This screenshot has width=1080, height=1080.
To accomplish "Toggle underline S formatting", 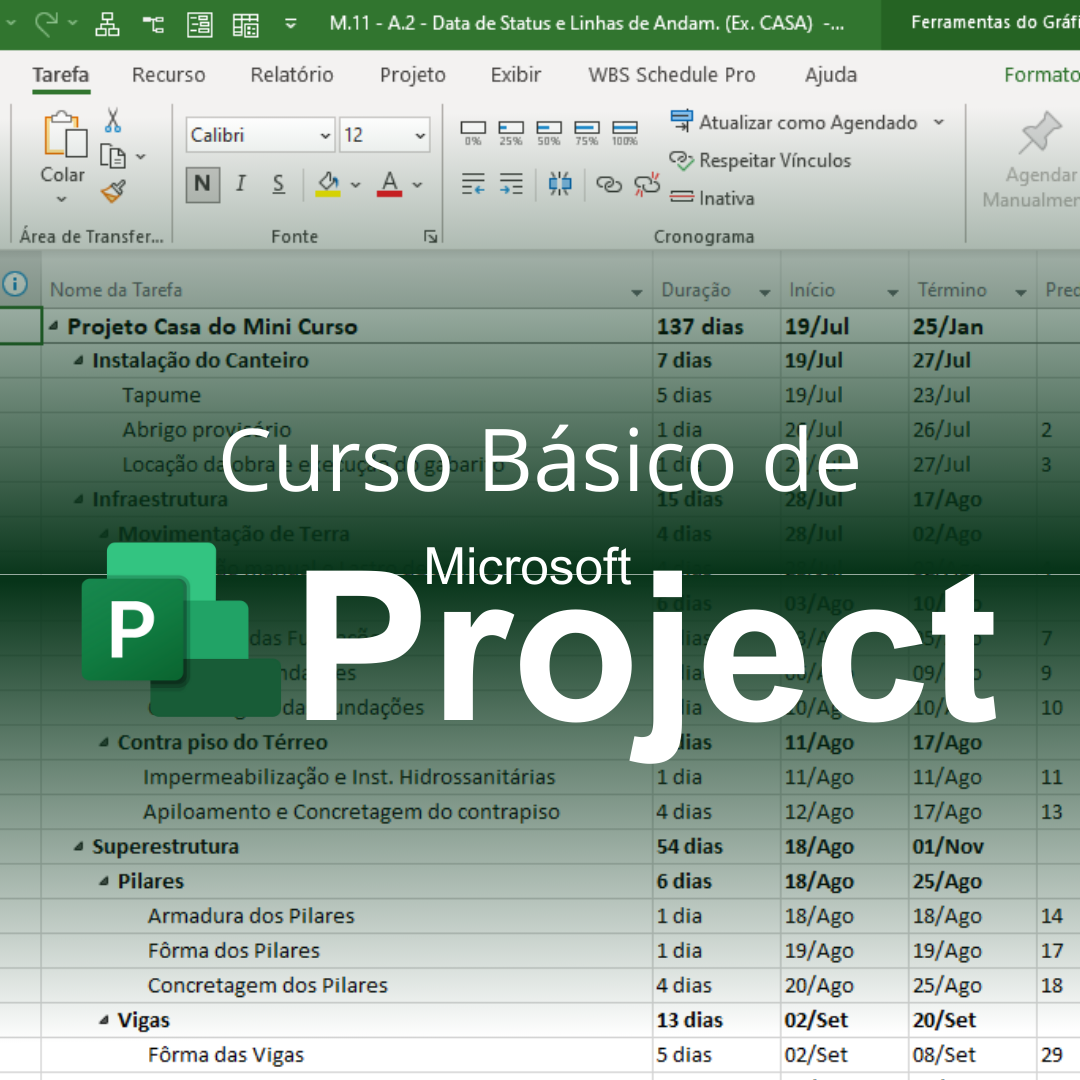I will click(x=278, y=184).
